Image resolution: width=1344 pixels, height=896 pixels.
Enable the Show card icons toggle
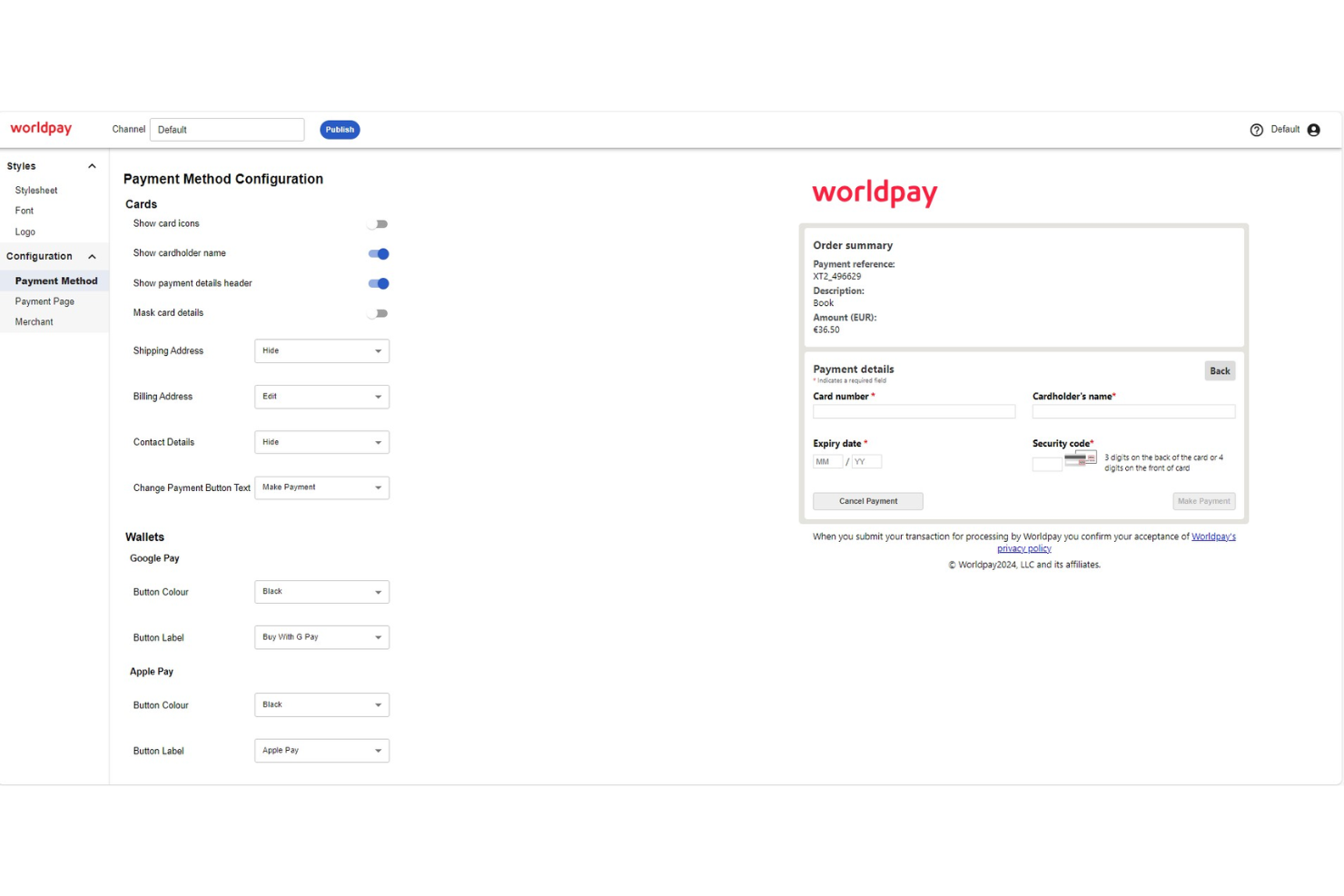click(x=378, y=223)
